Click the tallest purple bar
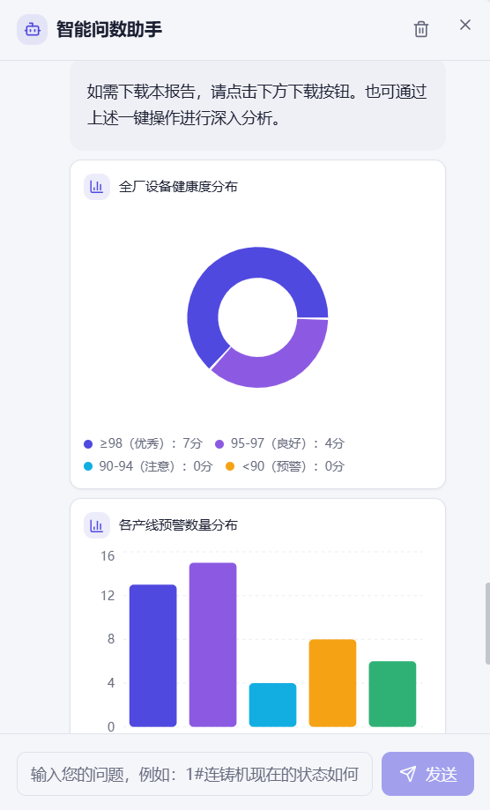The height and width of the screenshot is (810, 490). (x=213, y=645)
